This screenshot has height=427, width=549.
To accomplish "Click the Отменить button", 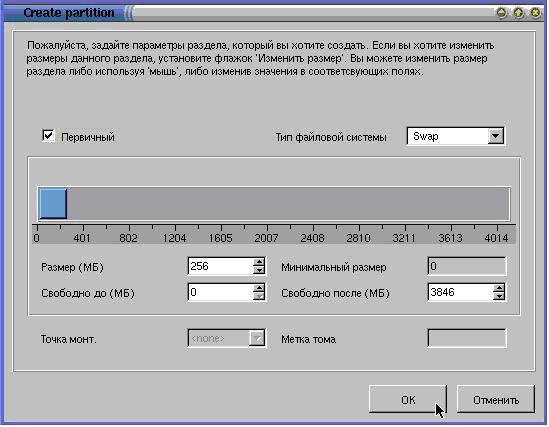I will [x=496, y=400].
